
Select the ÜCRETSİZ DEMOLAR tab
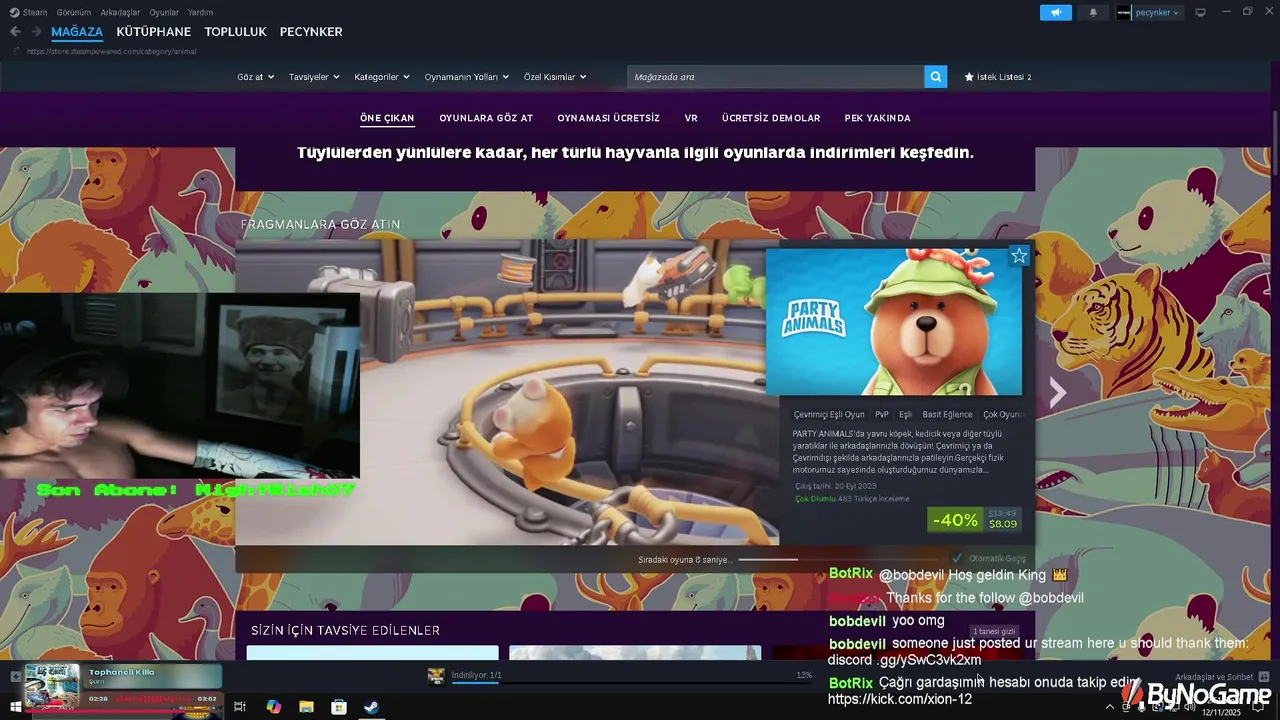point(771,118)
